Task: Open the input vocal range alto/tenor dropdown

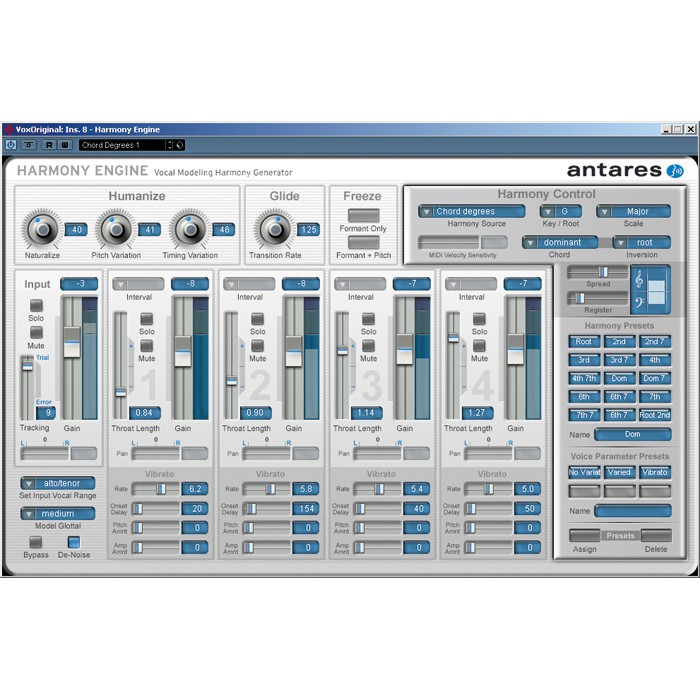Action: [x=58, y=483]
